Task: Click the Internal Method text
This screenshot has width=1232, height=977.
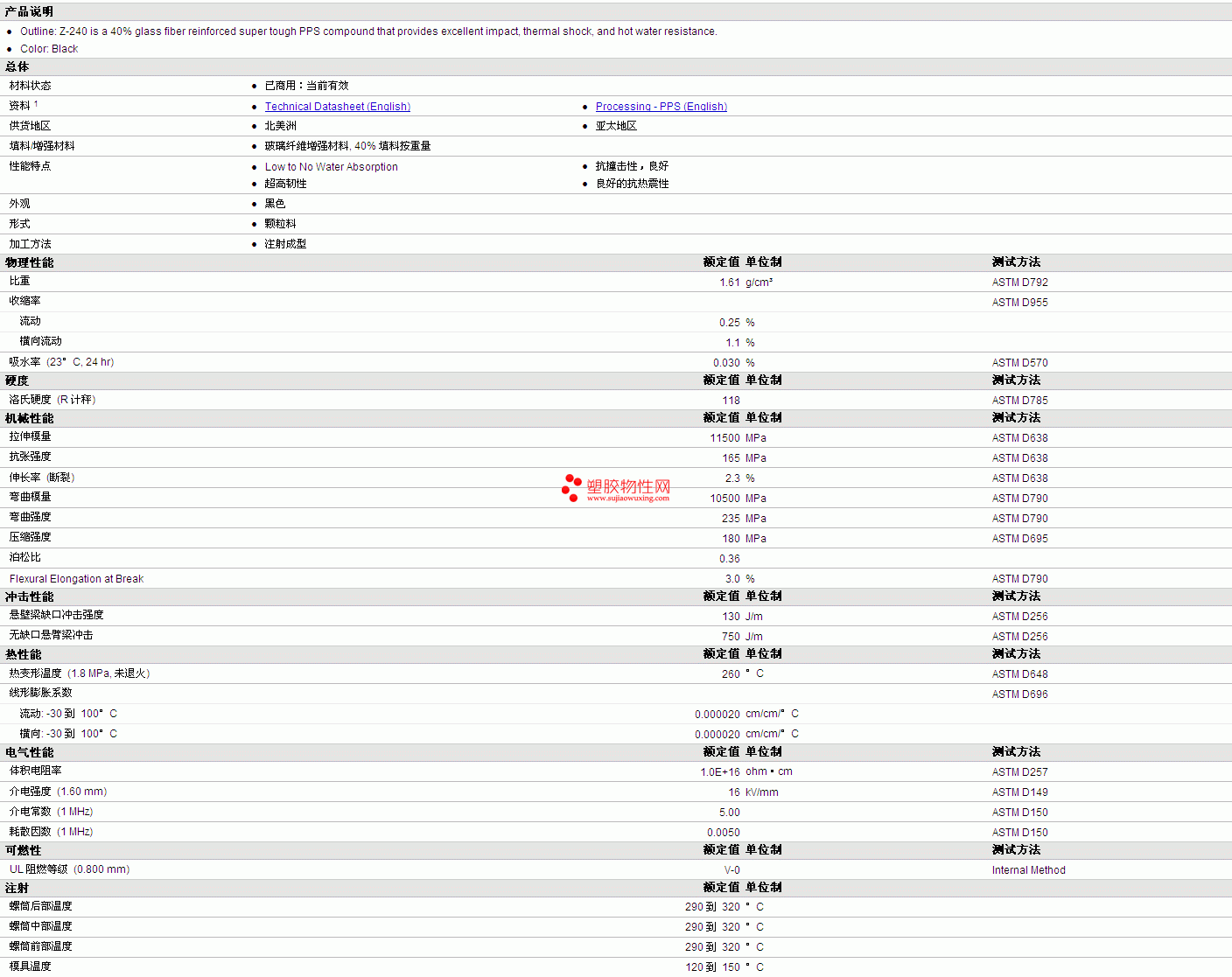Action: pos(1028,870)
